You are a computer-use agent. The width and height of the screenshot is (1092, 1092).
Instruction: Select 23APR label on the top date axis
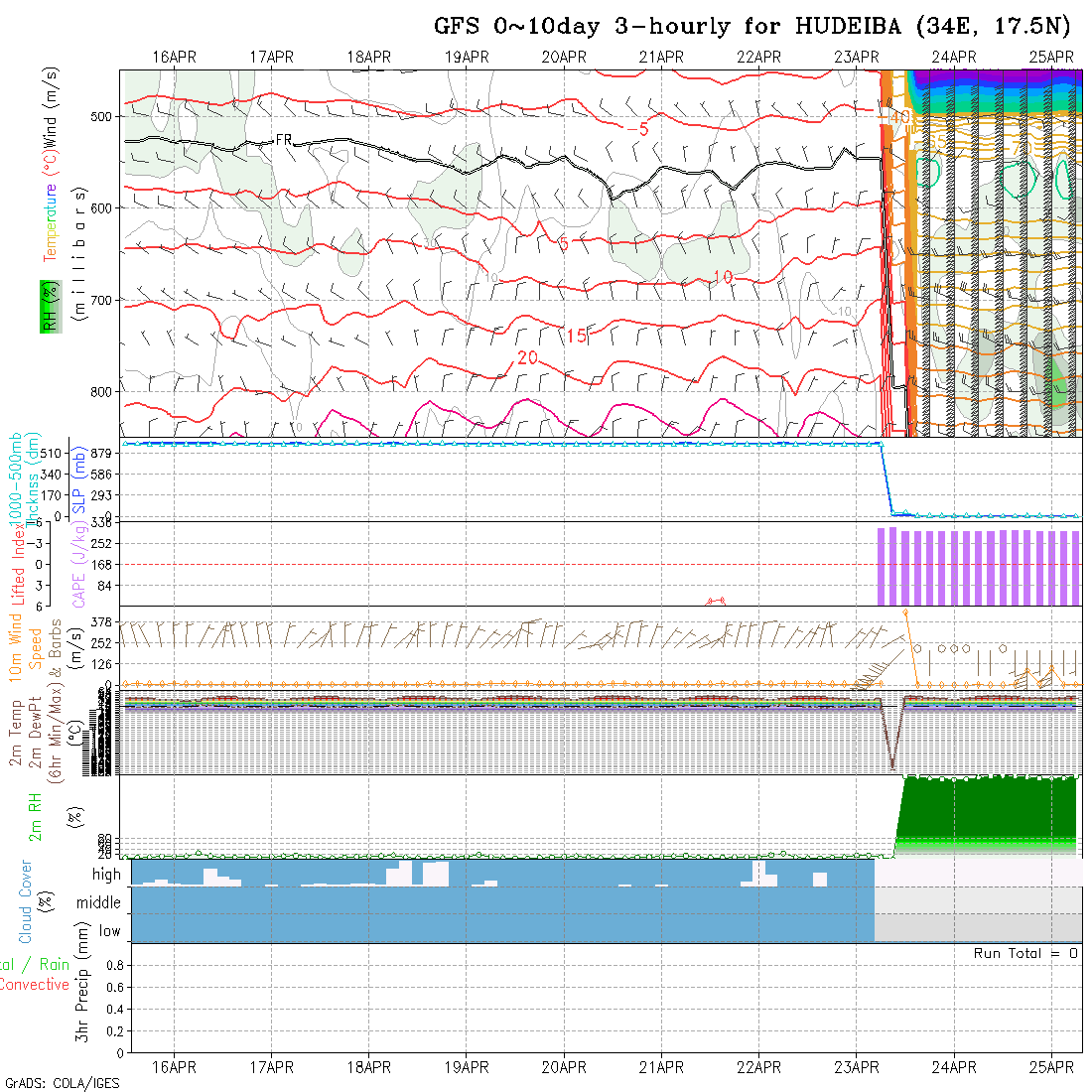click(857, 58)
